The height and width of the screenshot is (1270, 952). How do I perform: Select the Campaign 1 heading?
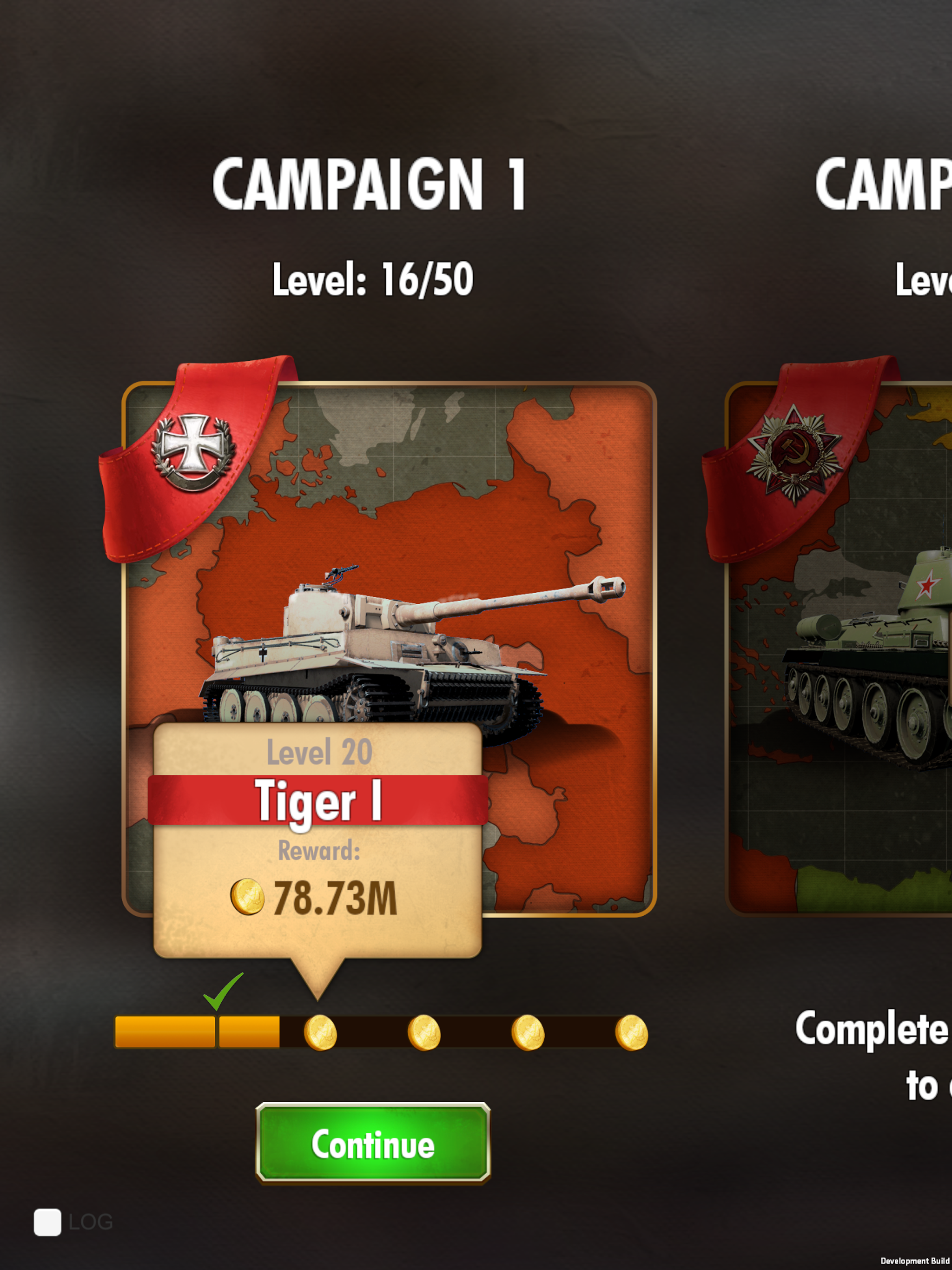(x=369, y=184)
